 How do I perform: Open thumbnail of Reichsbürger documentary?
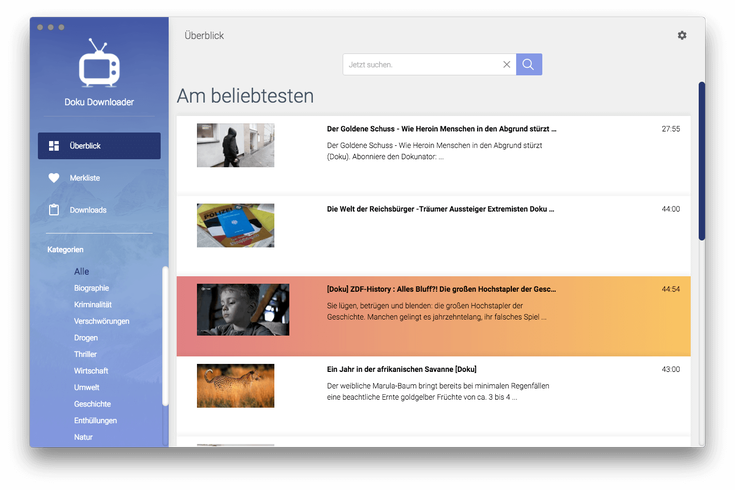(x=235, y=225)
